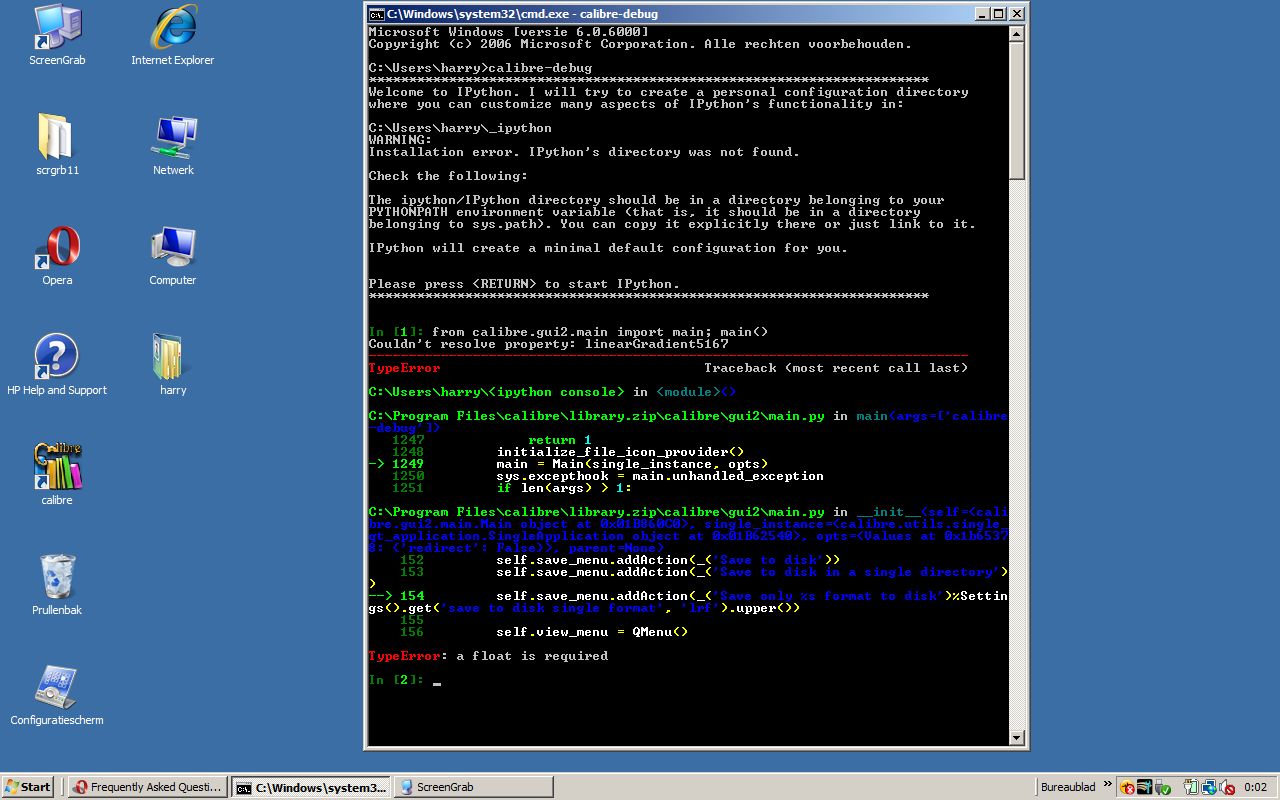This screenshot has width=1280, height=800.
Task: Click the muted volume tray icon
Action: point(1227,787)
